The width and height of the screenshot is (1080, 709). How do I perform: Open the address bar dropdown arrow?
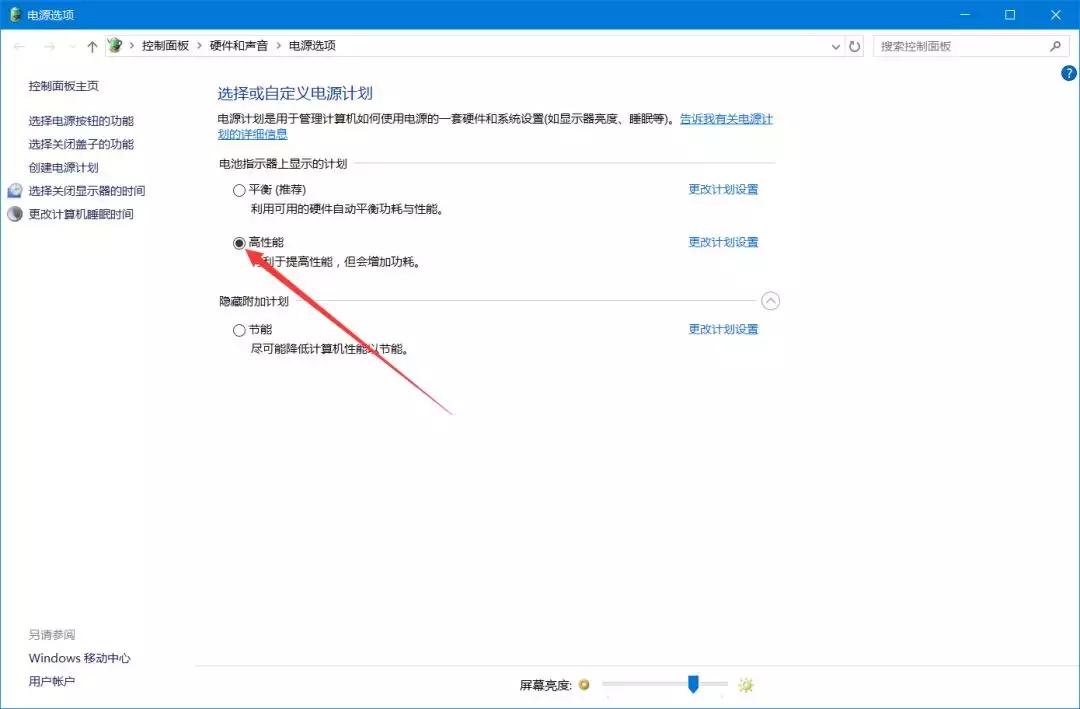coord(836,46)
